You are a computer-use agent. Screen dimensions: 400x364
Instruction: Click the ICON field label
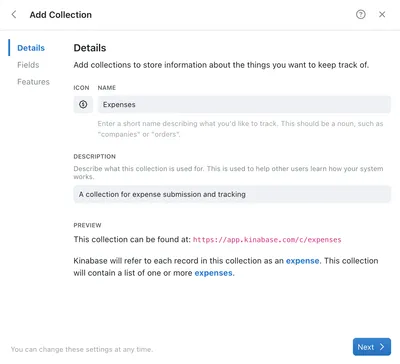point(81,88)
